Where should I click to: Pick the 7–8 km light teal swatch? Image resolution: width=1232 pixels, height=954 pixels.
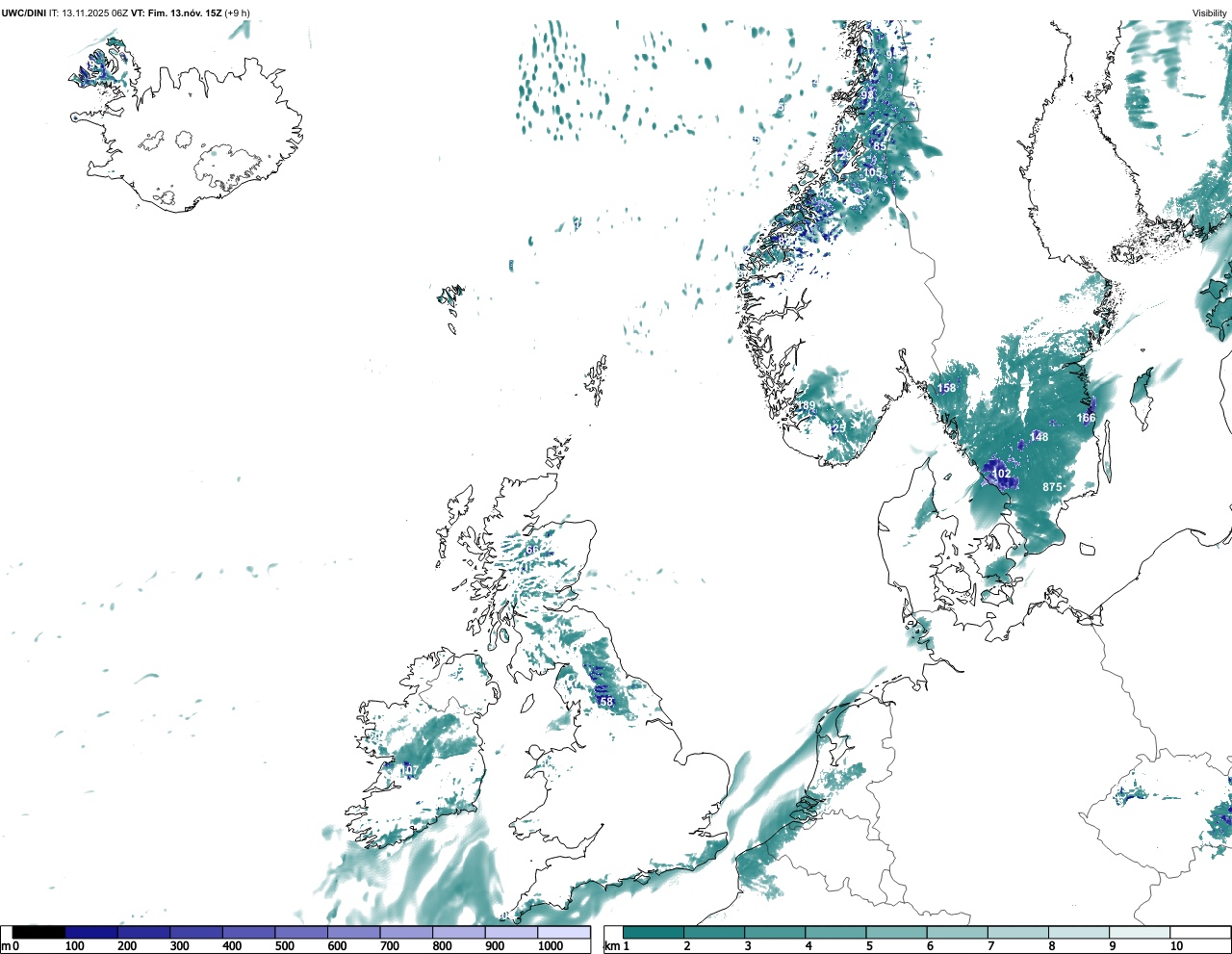click(1018, 932)
